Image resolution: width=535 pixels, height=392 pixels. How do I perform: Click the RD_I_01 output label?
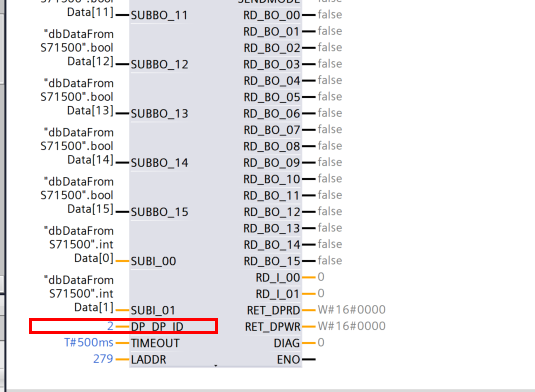278,294
